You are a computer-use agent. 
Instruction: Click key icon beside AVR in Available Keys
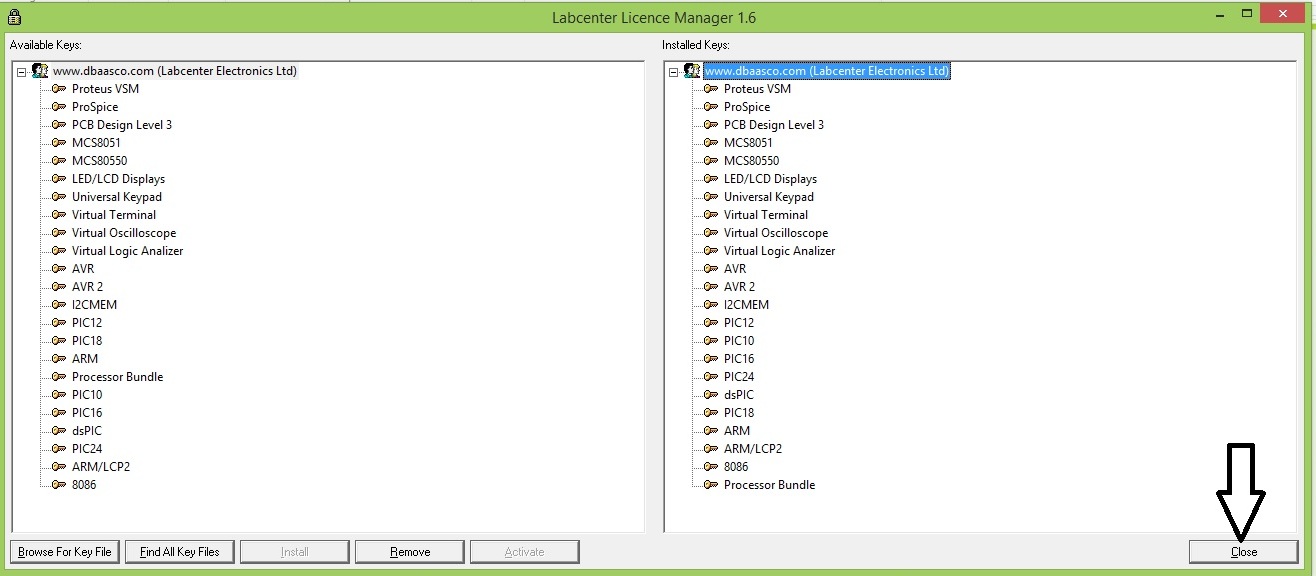[59, 269]
